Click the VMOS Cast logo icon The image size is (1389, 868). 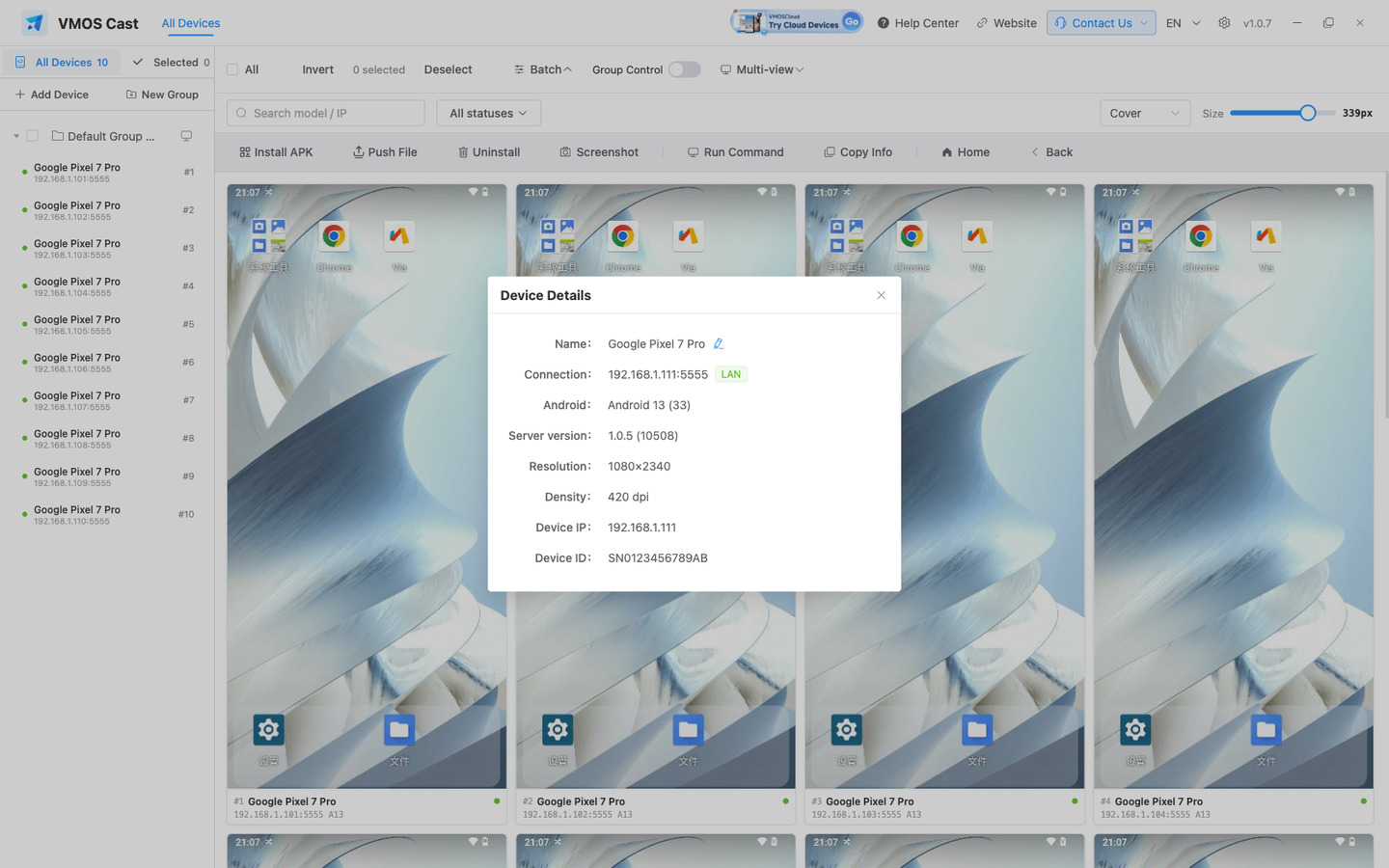point(35,23)
